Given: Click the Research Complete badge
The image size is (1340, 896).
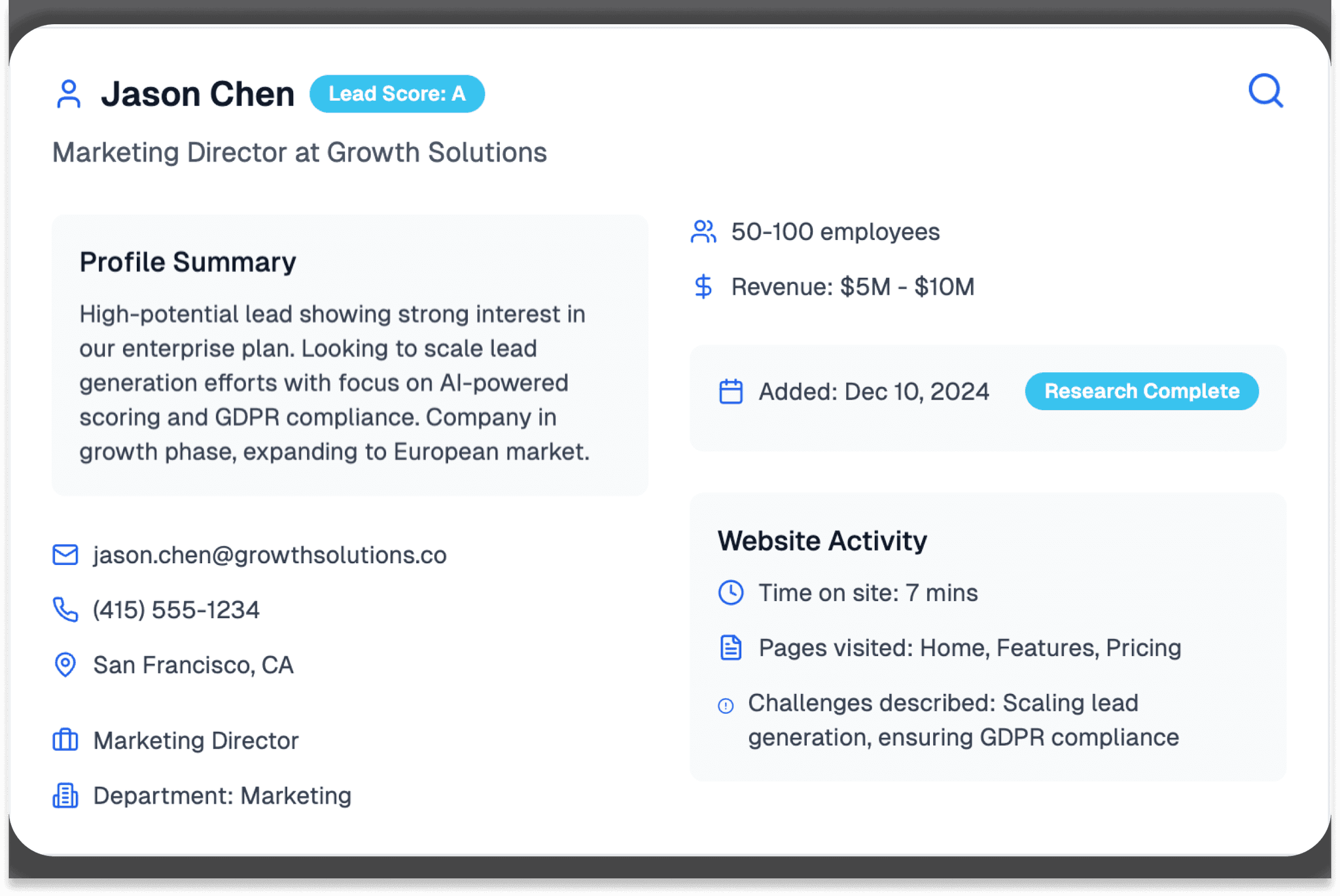Looking at the screenshot, I should click(1142, 391).
